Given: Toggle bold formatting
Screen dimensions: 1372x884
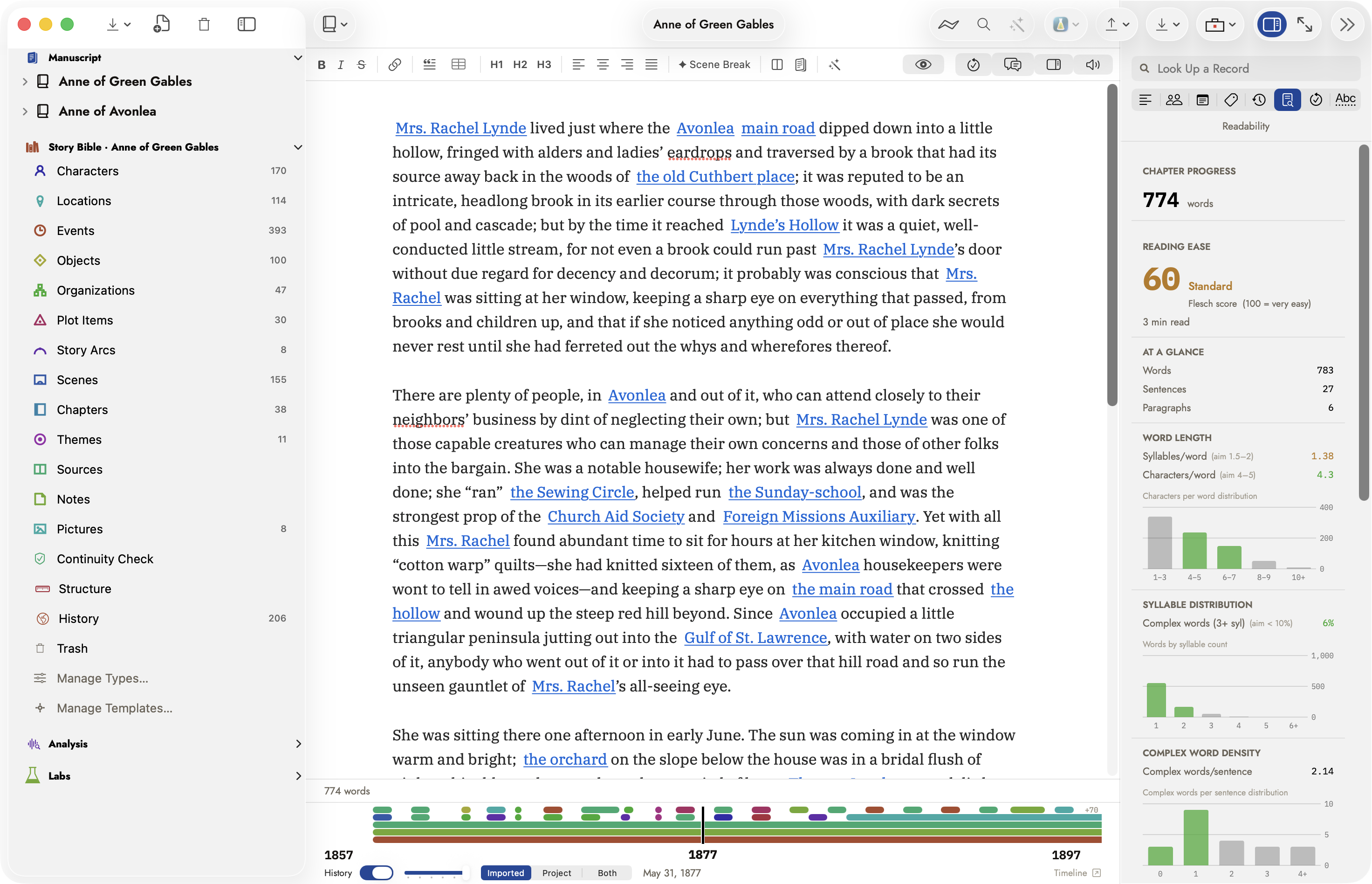Looking at the screenshot, I should click(x=321, y=64).
